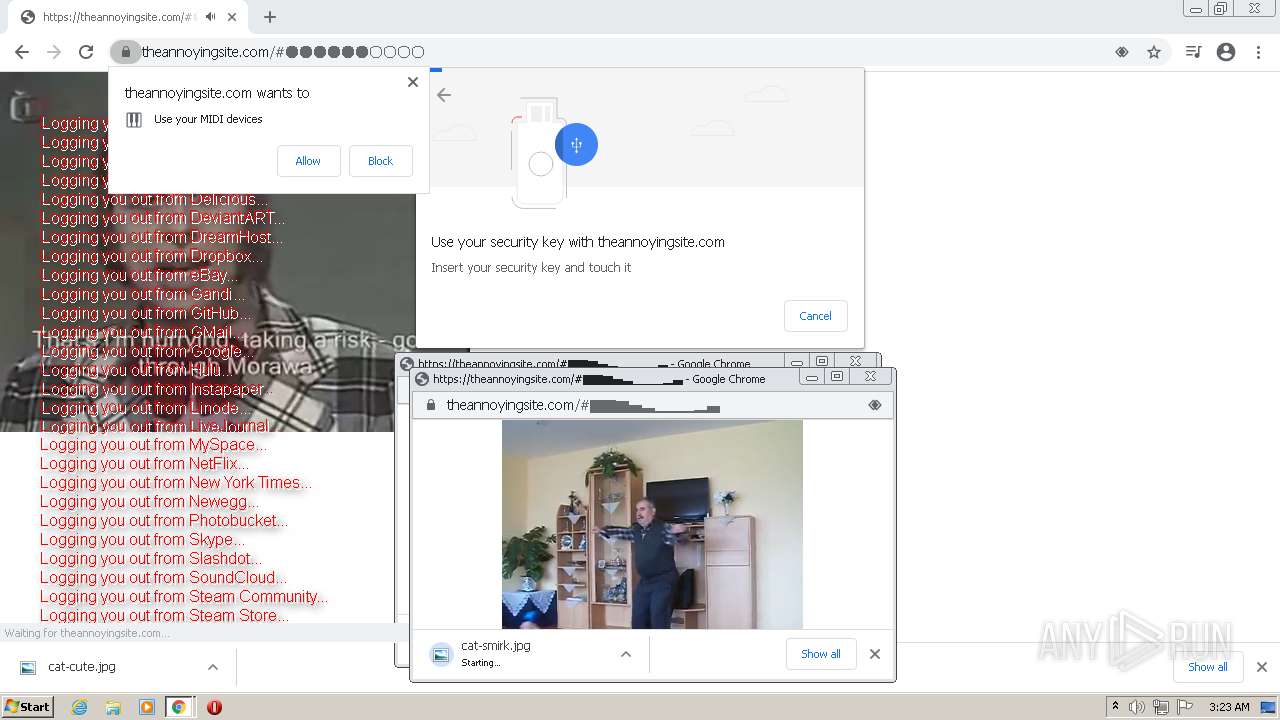
Task: Show hidden system tray icons
Action: (x=1115, y=707)
